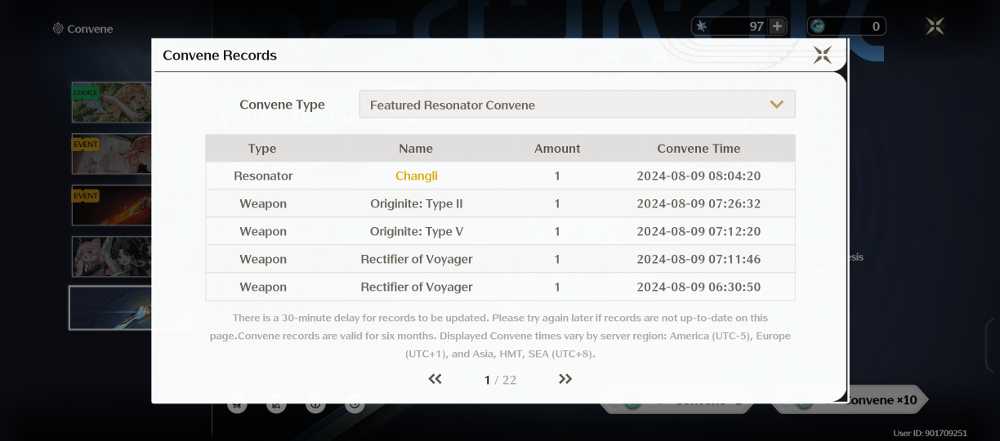Image resolution: width=1000 pixels, height=441 pixels.
Task: Go to next records page
Action: 565,379
